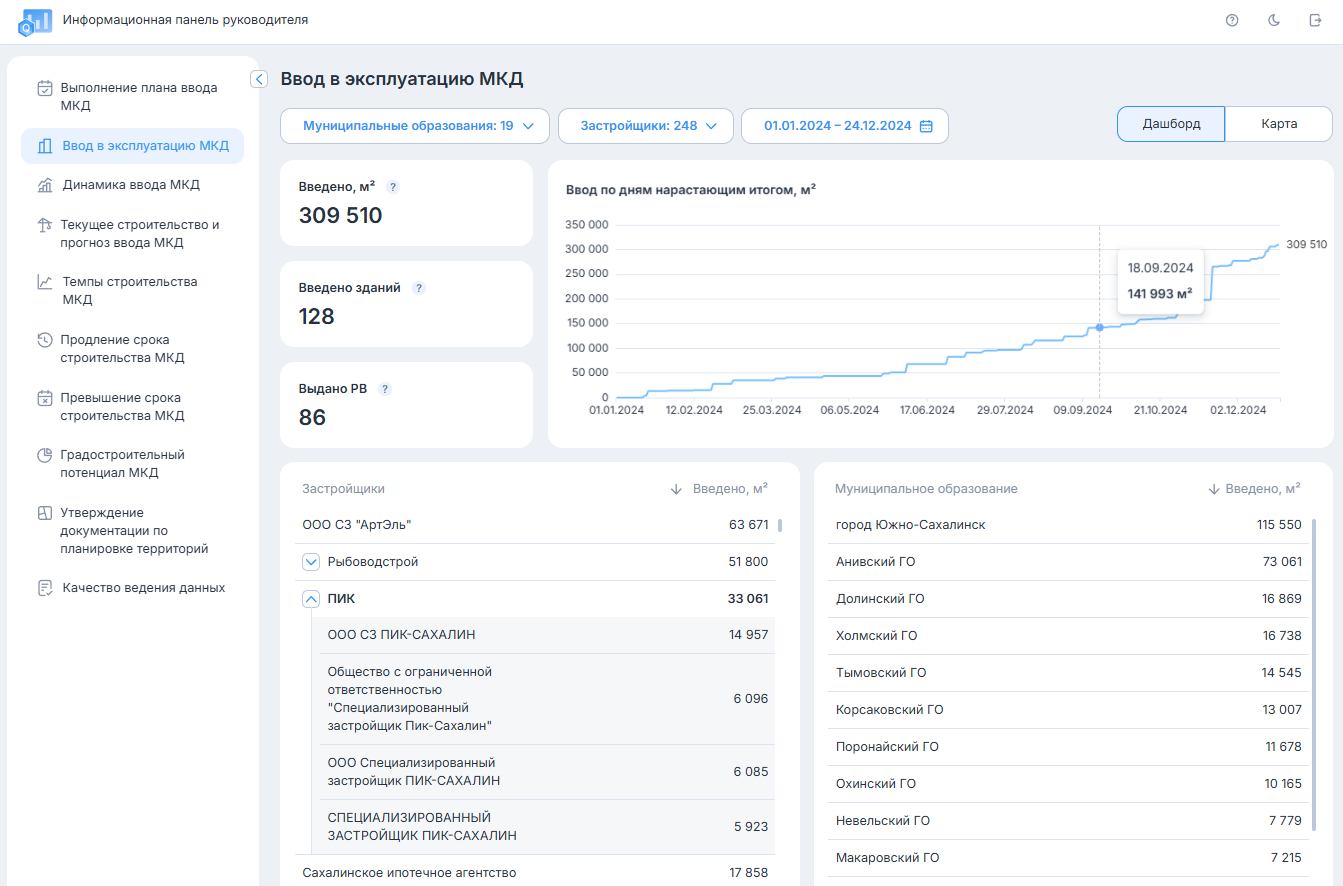Click the Введено, м² header in Застройщики table
Screen dimensions: 1343x886
[728, 489]
